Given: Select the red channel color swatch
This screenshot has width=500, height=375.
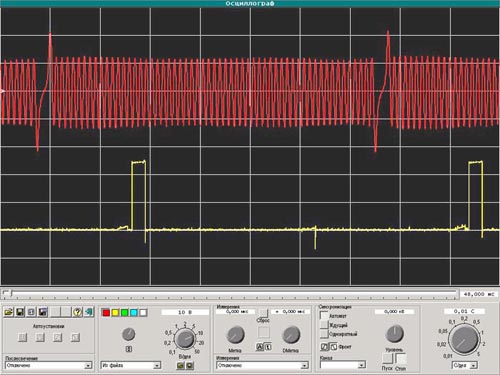Looking at the screenshot, I should [106, 313].
